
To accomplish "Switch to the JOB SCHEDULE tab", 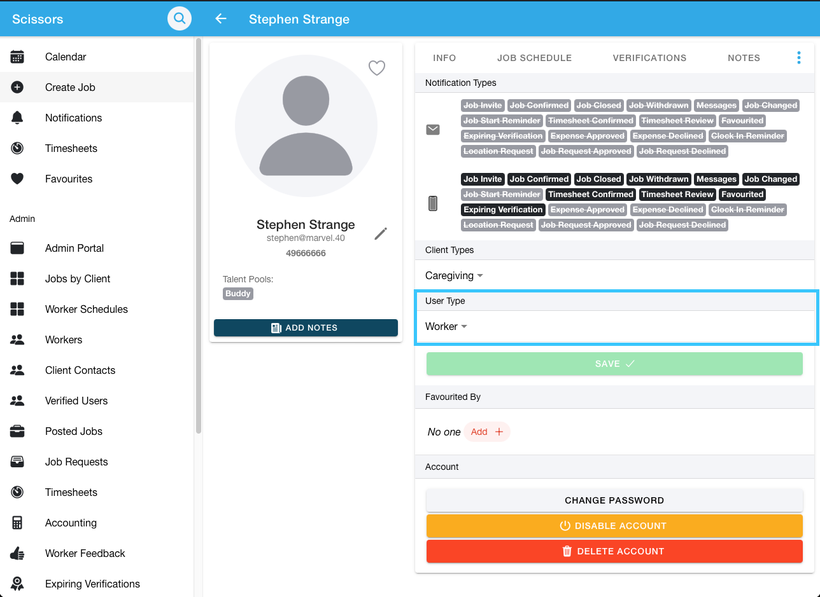I will [534, 58].
